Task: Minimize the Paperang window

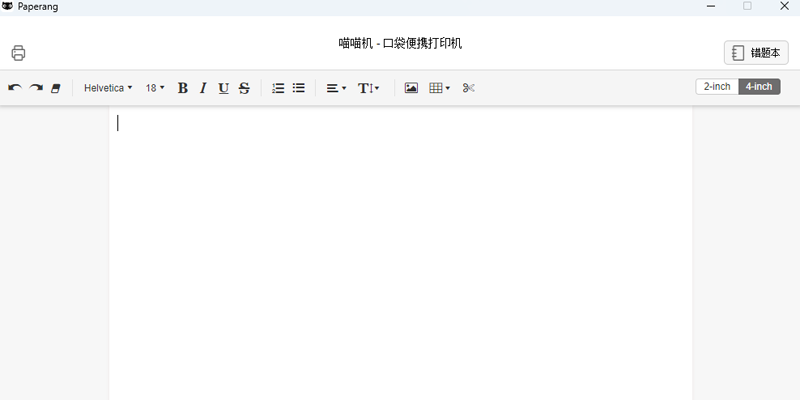Action: tap(711, 6)
